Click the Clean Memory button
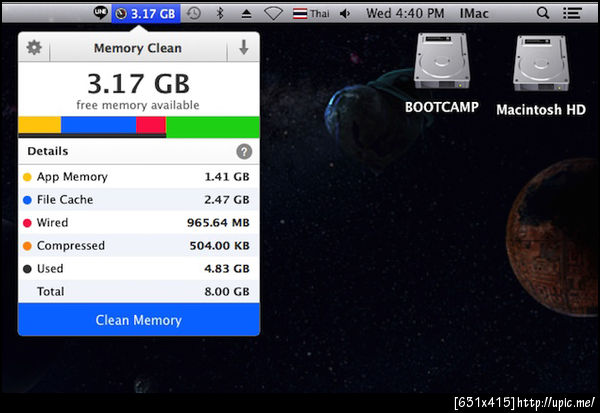Image resolution: width=600 pixels, height=413 pixels. point(139,320)
